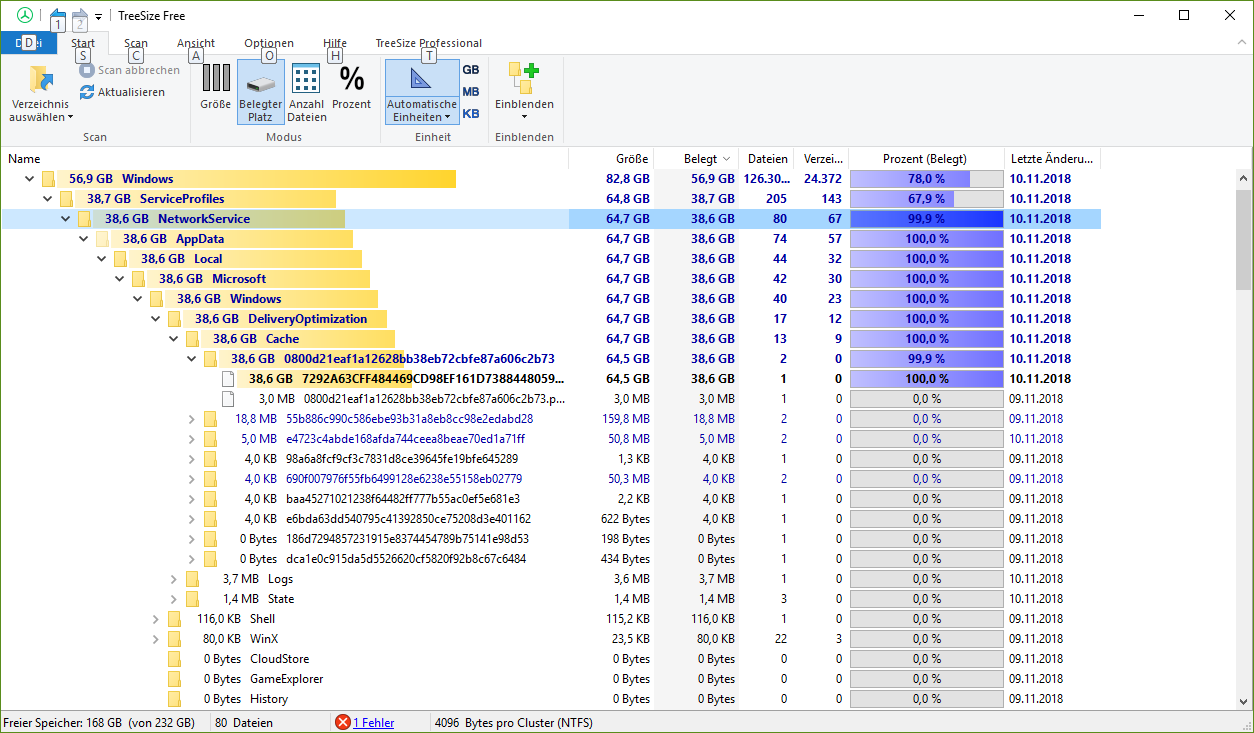Image resolution: width=1254 pixels, height=733 pixels.
Task: Click the folder icon of GameExplorer
Action: pyautogui.click(x=174, y=679)
